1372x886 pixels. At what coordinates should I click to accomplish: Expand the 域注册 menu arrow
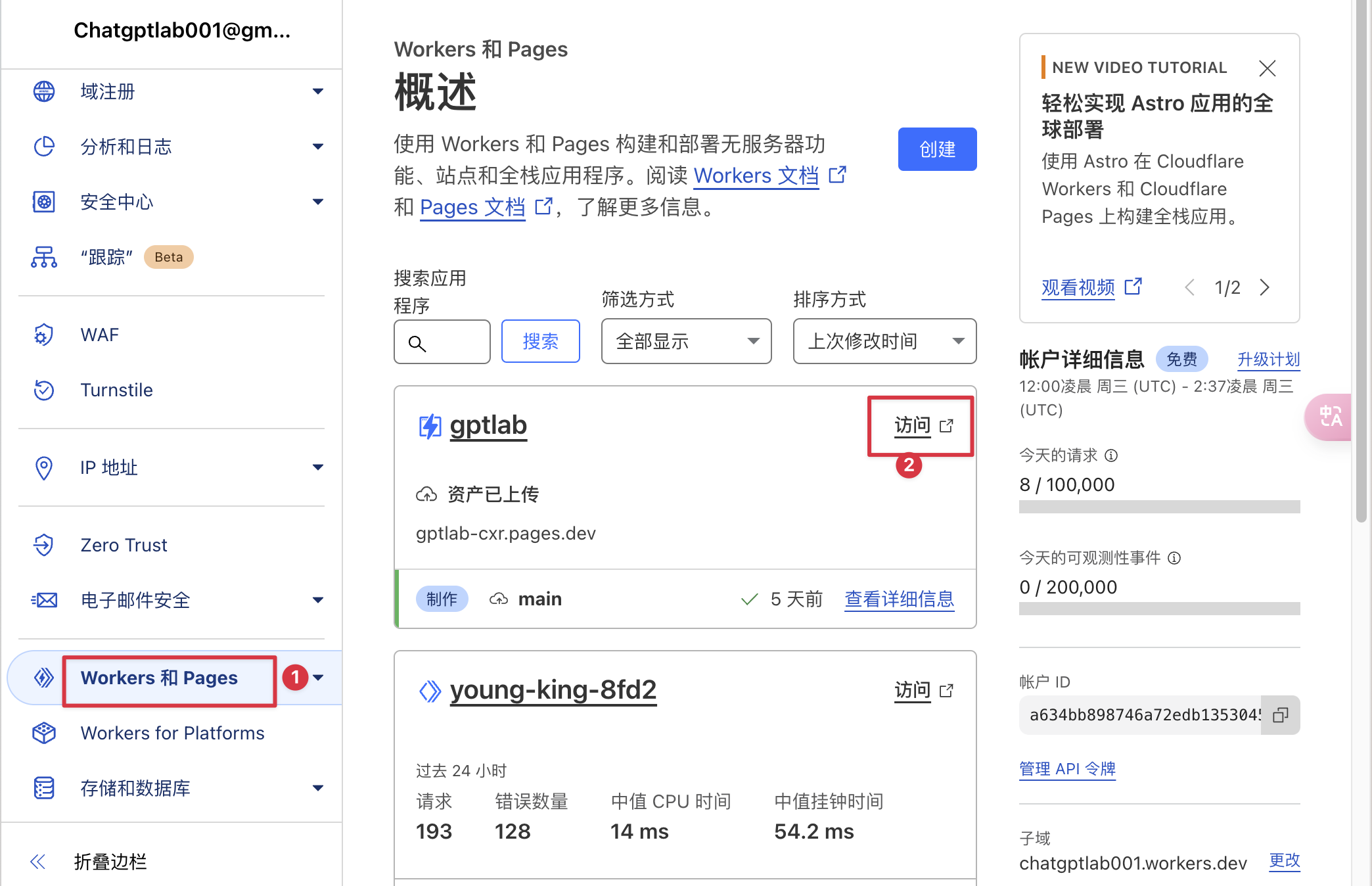pyautogui.click(x=318, y=91)
